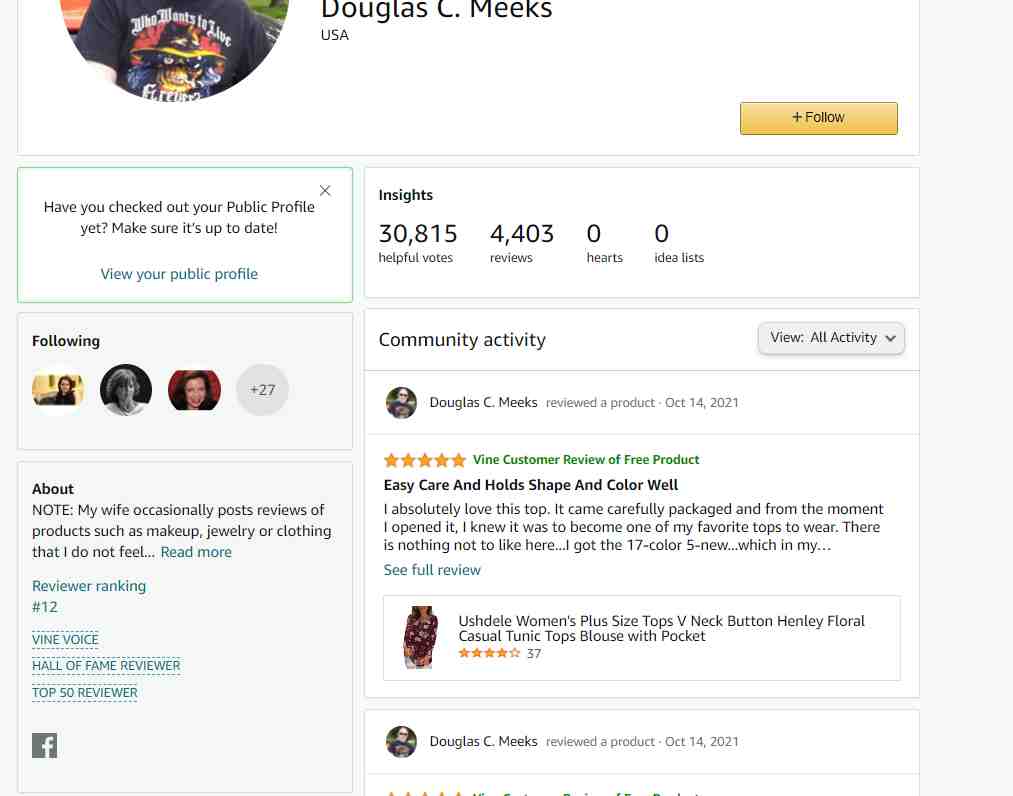Open View your public profile link

click(x=179, y=274)
